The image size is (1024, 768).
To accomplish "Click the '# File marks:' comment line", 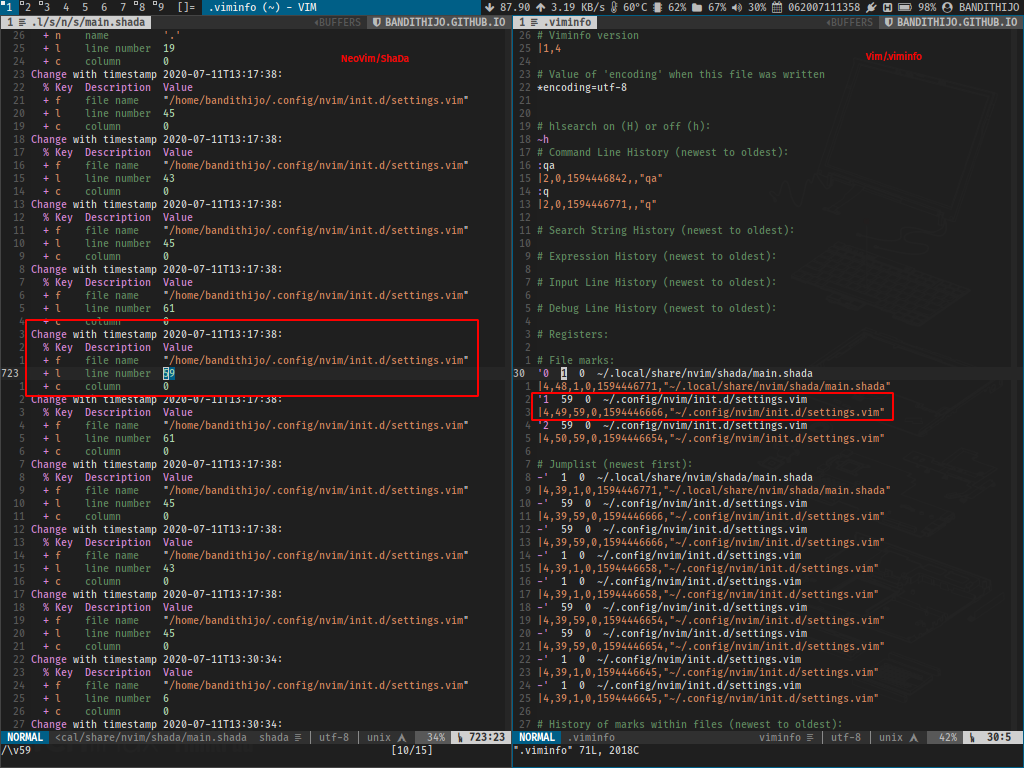I will click(575, 360).
